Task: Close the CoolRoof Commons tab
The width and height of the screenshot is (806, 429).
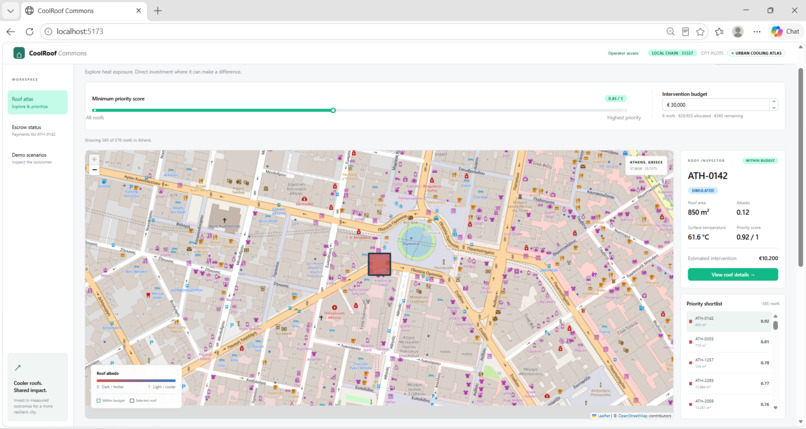Action: coord(138,10)
